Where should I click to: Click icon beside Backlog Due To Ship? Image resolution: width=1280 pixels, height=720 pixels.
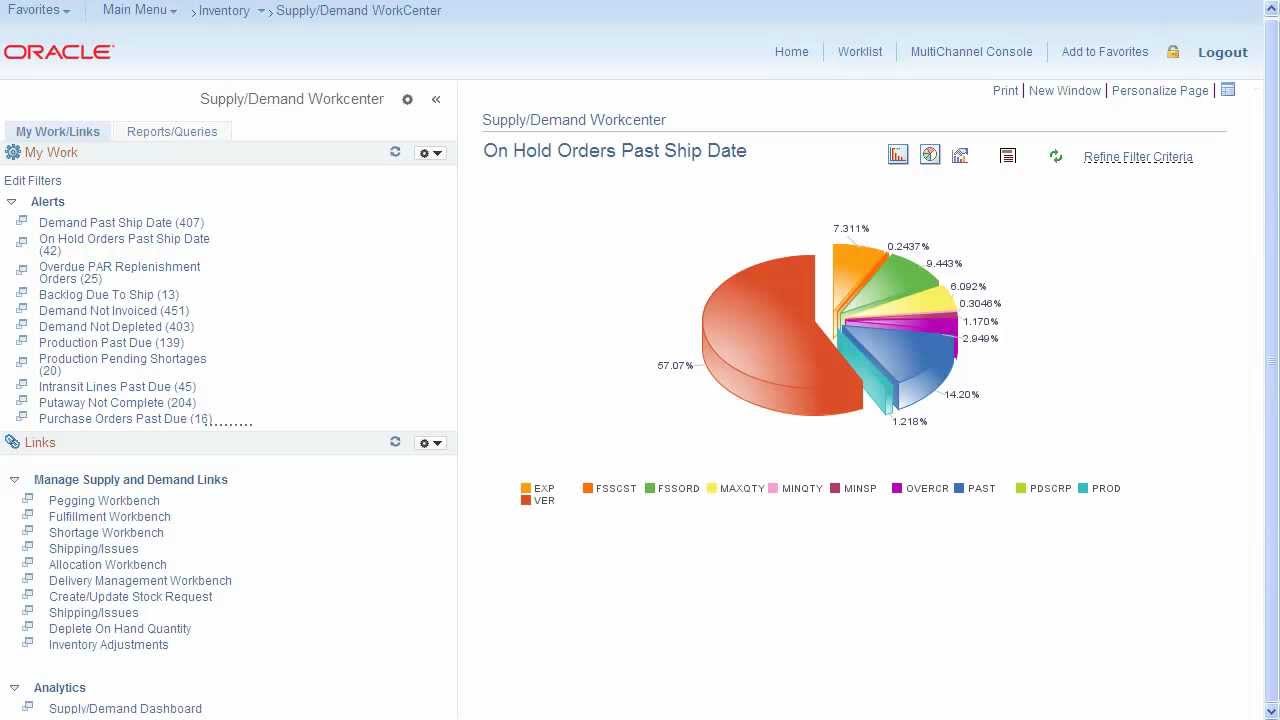click(22, 293)
